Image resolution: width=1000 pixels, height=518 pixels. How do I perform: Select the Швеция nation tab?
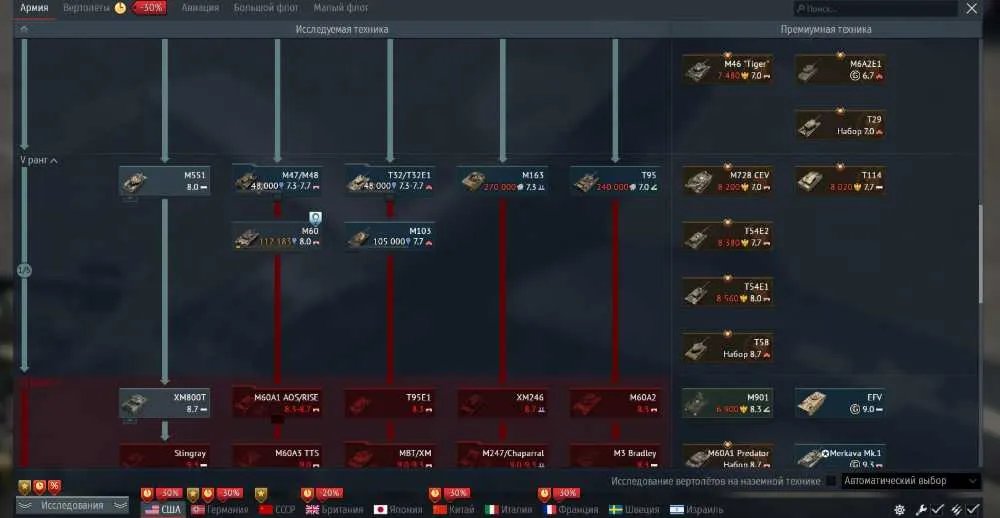pos(634,510)
